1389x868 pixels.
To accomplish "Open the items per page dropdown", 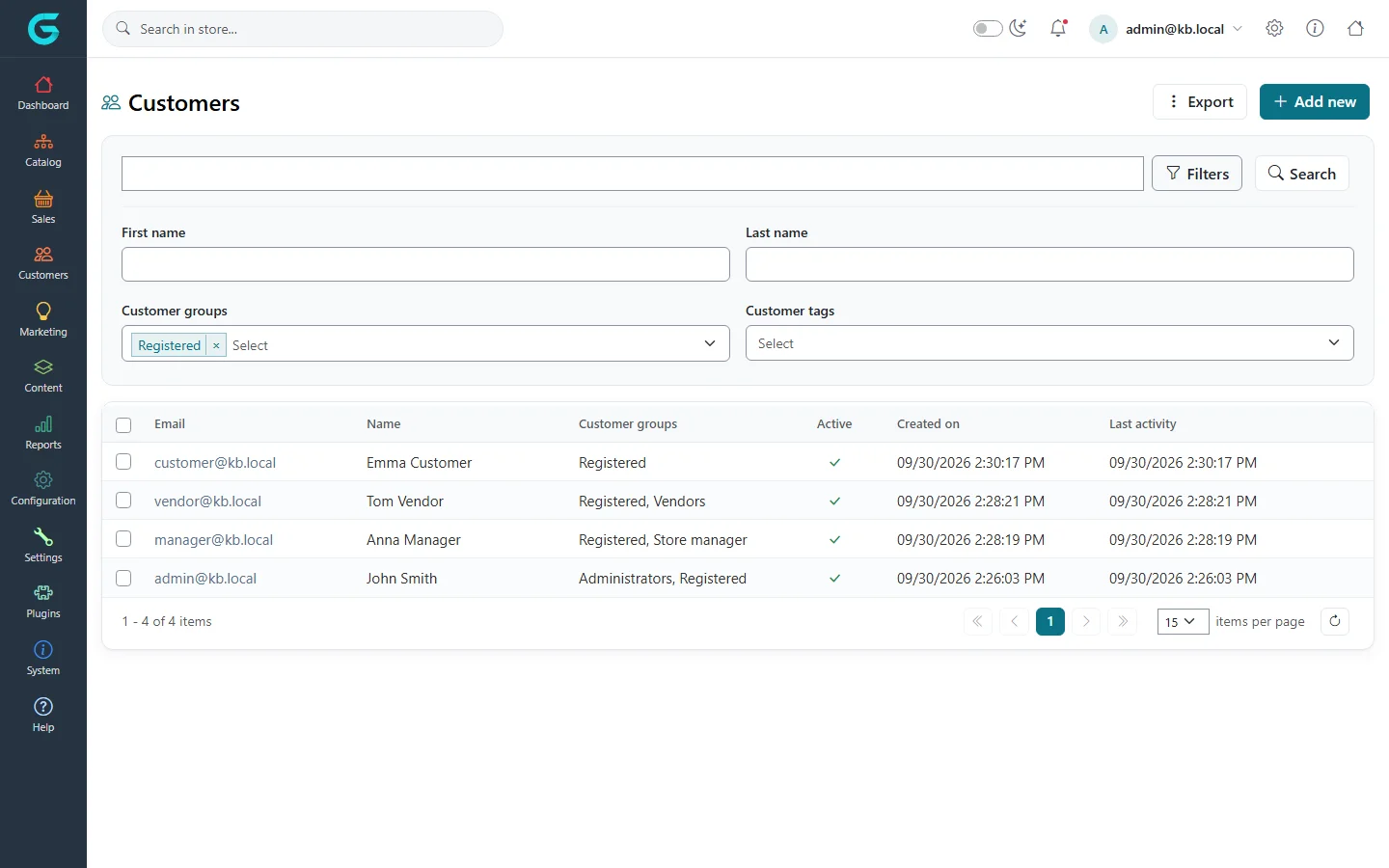I will (1183, 621).
